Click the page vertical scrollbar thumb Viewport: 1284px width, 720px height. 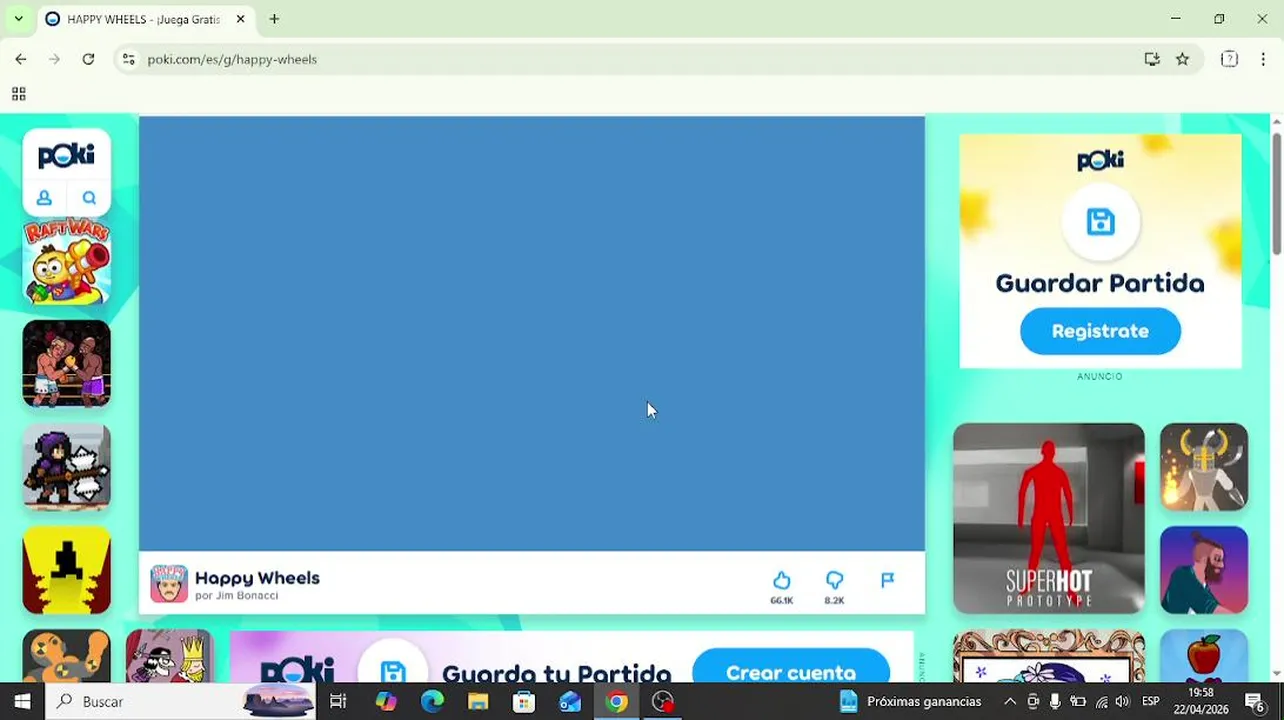pyautogui.click(x=1277, y=192)
